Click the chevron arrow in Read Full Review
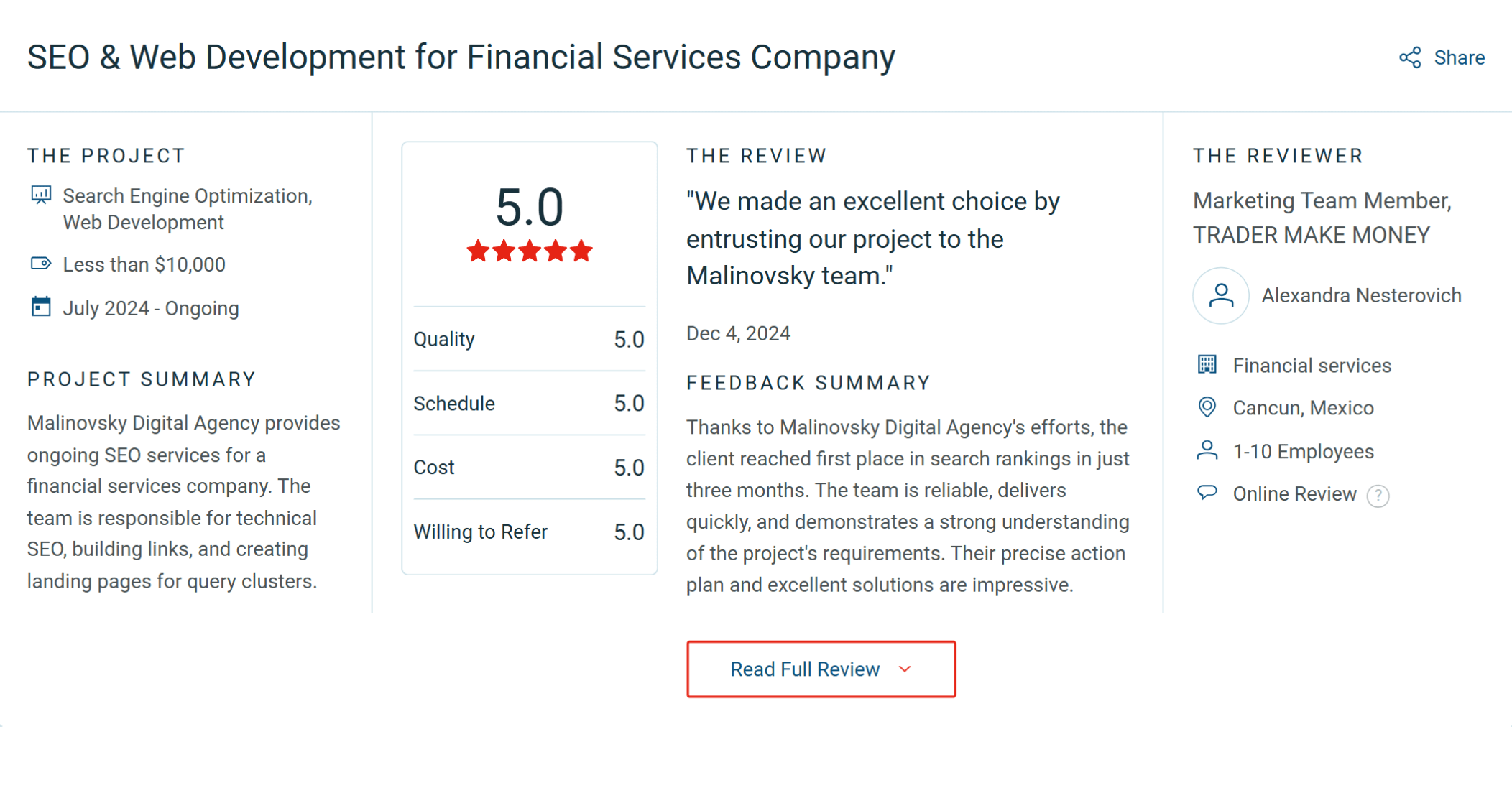Viewport: 1512px width, 793px height. (x=905, y=669)
